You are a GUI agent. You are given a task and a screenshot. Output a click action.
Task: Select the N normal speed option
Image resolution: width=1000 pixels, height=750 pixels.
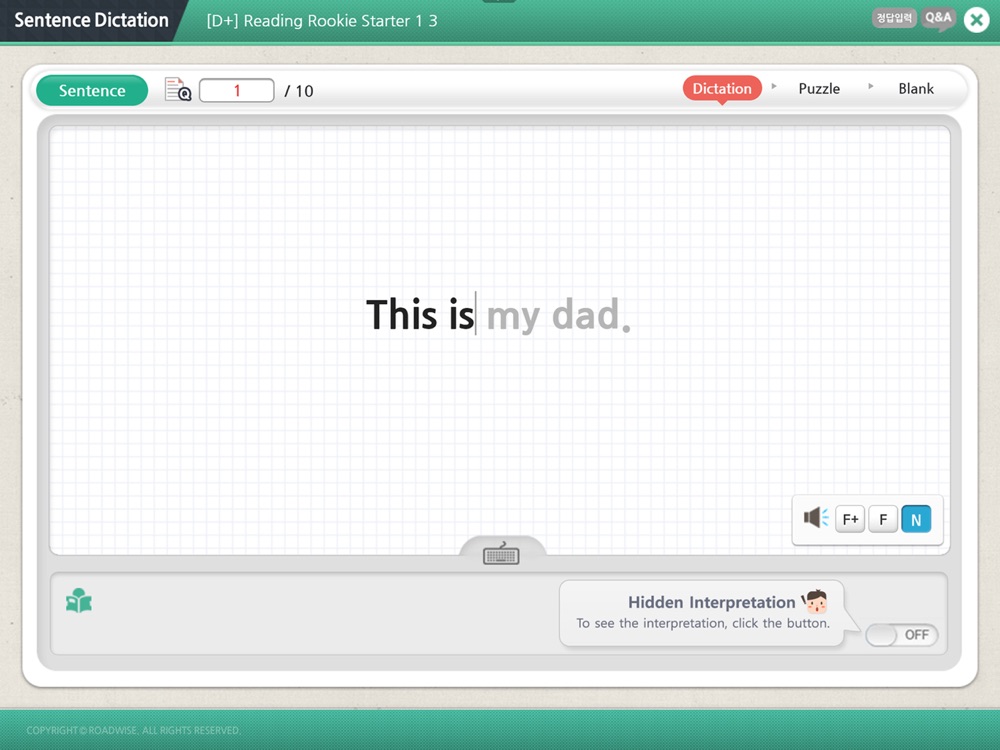pos(916,519)
